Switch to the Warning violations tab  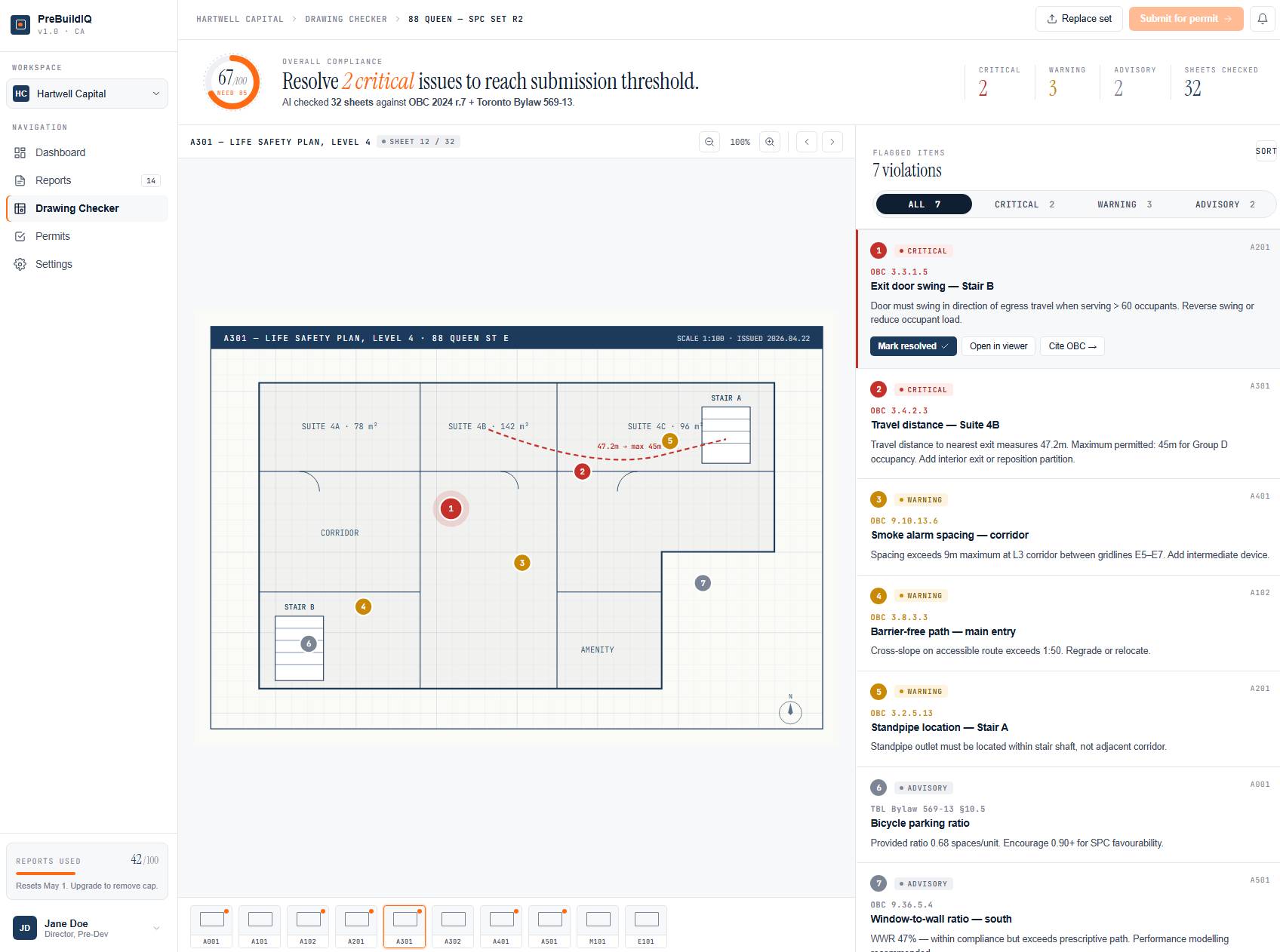click(x=1124, y=204)
